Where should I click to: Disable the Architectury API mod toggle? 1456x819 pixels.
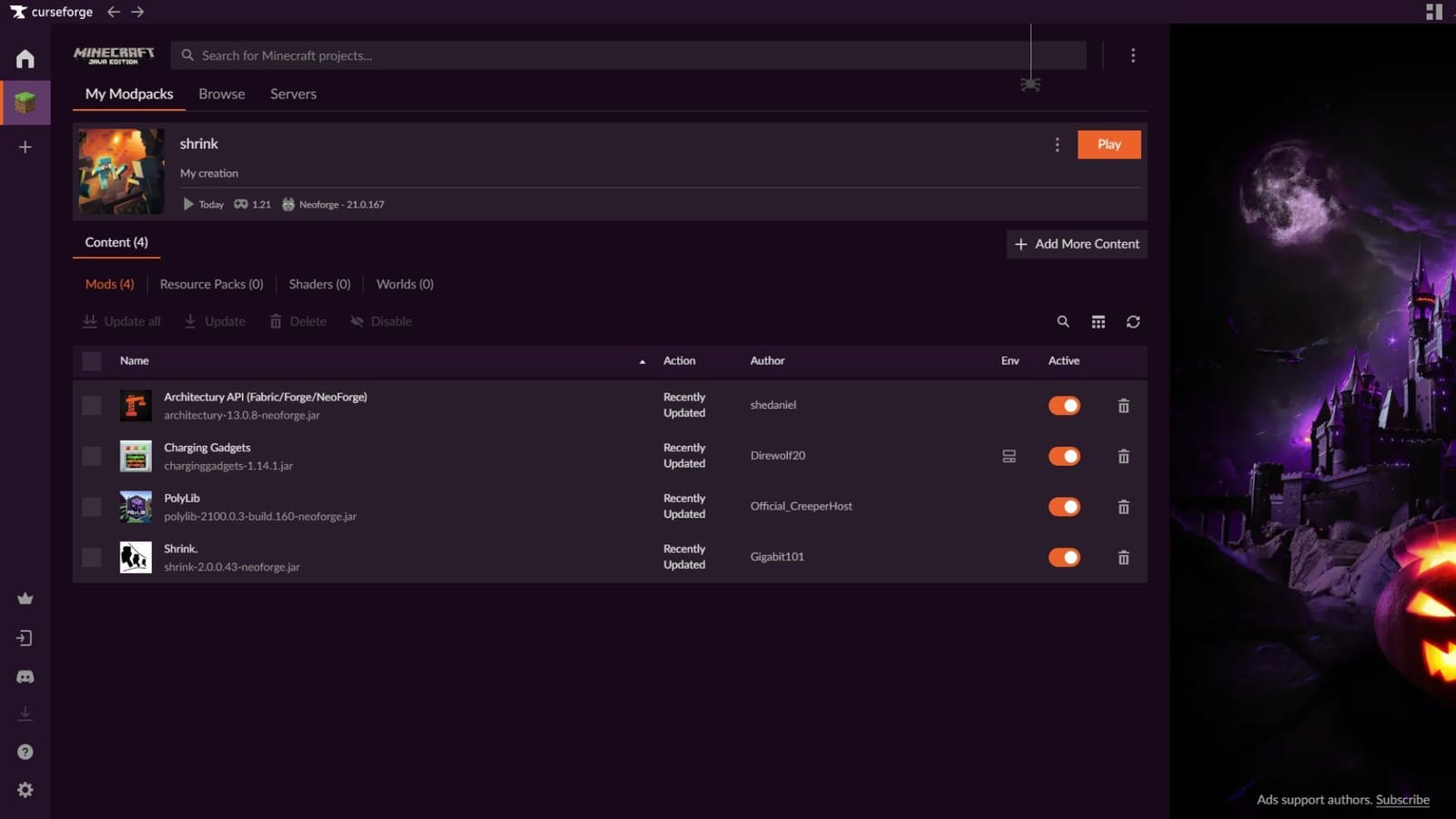click(x=1064, y=406)
